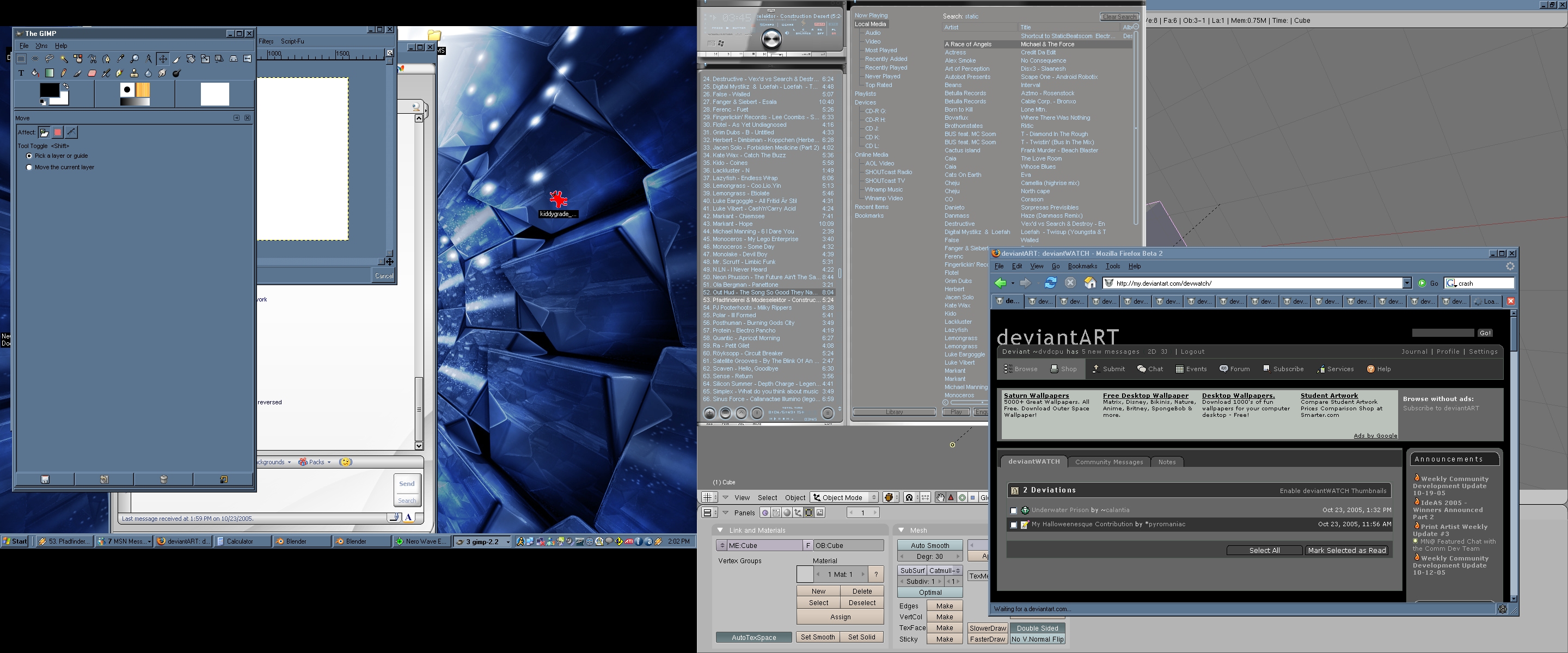Switch to Notes tab on deviantART

1167,462
